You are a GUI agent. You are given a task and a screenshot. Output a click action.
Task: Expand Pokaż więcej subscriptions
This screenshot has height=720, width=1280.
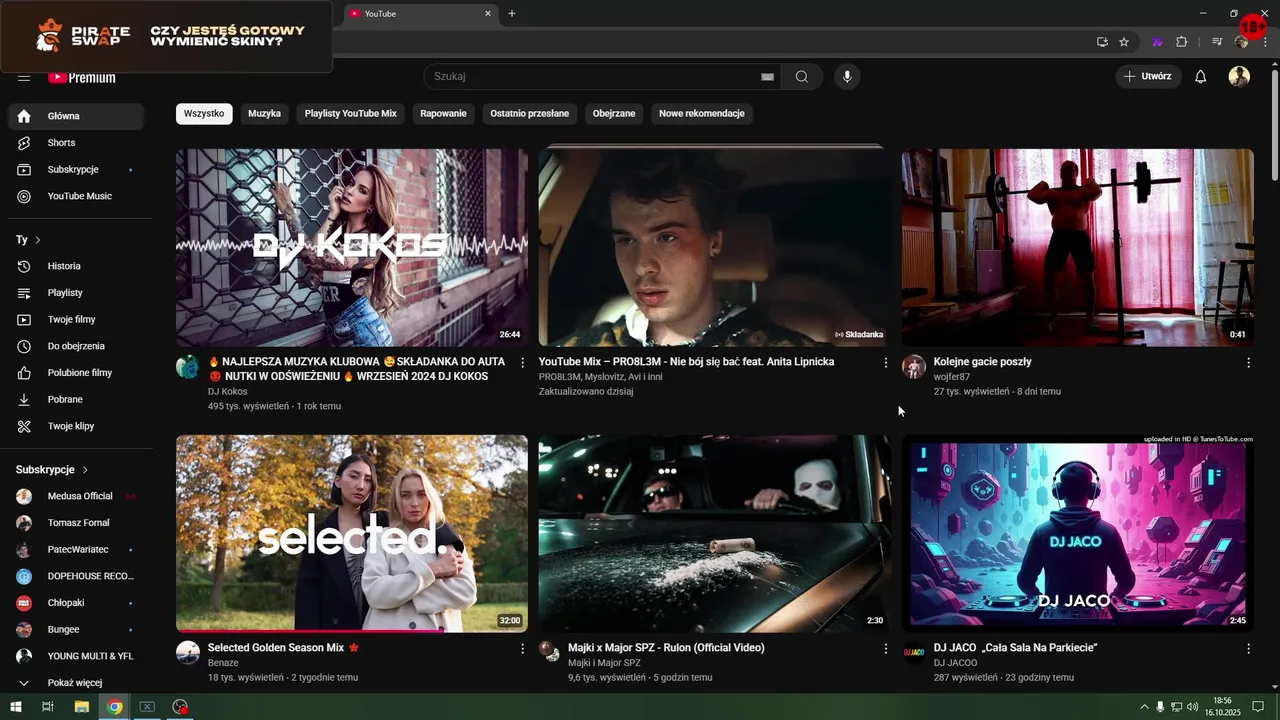(x=76, y=683)
